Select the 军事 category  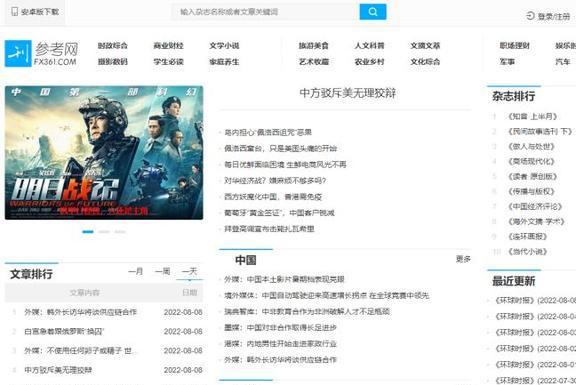coord(507,62)
